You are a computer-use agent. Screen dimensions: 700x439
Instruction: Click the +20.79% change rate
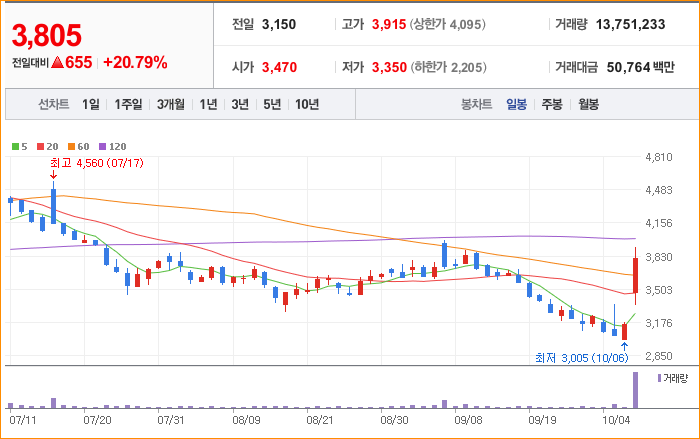coord(135,63)
